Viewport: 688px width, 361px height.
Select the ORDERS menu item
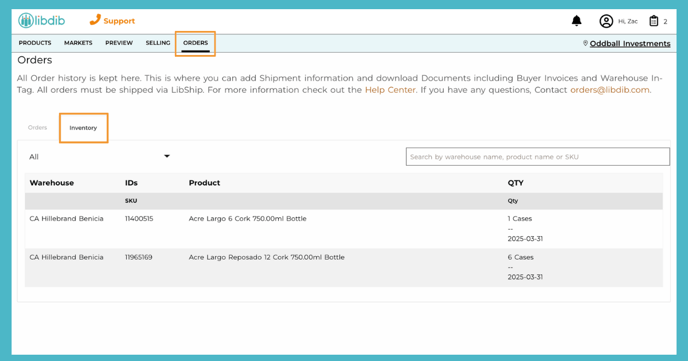click(x=195, y=43)
